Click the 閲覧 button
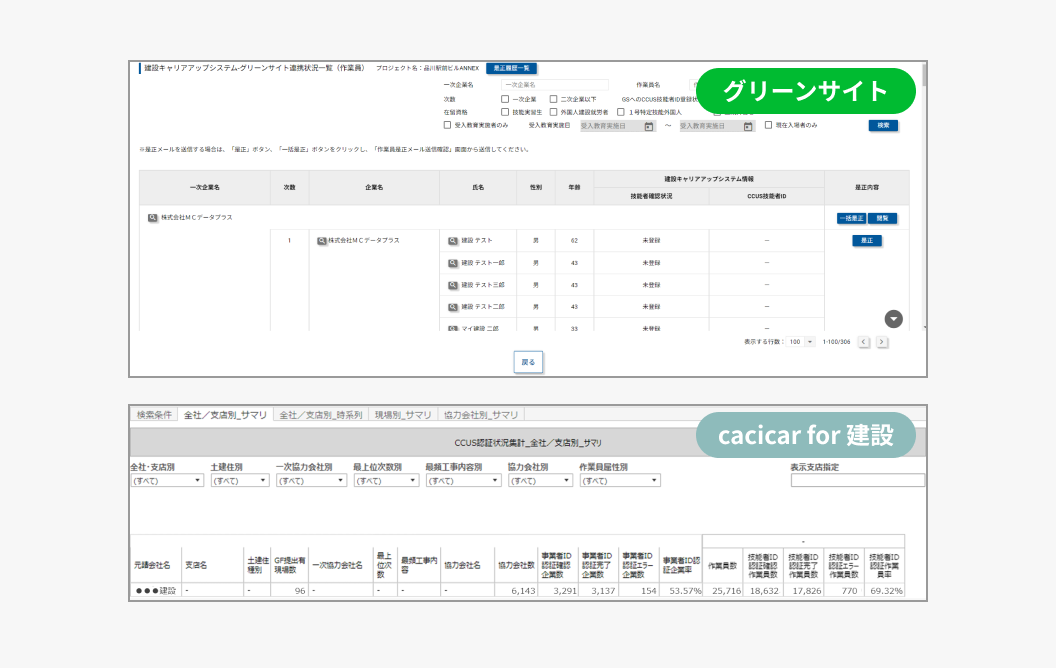This screenshot has width=1056, height=668. tap(882, 218)
